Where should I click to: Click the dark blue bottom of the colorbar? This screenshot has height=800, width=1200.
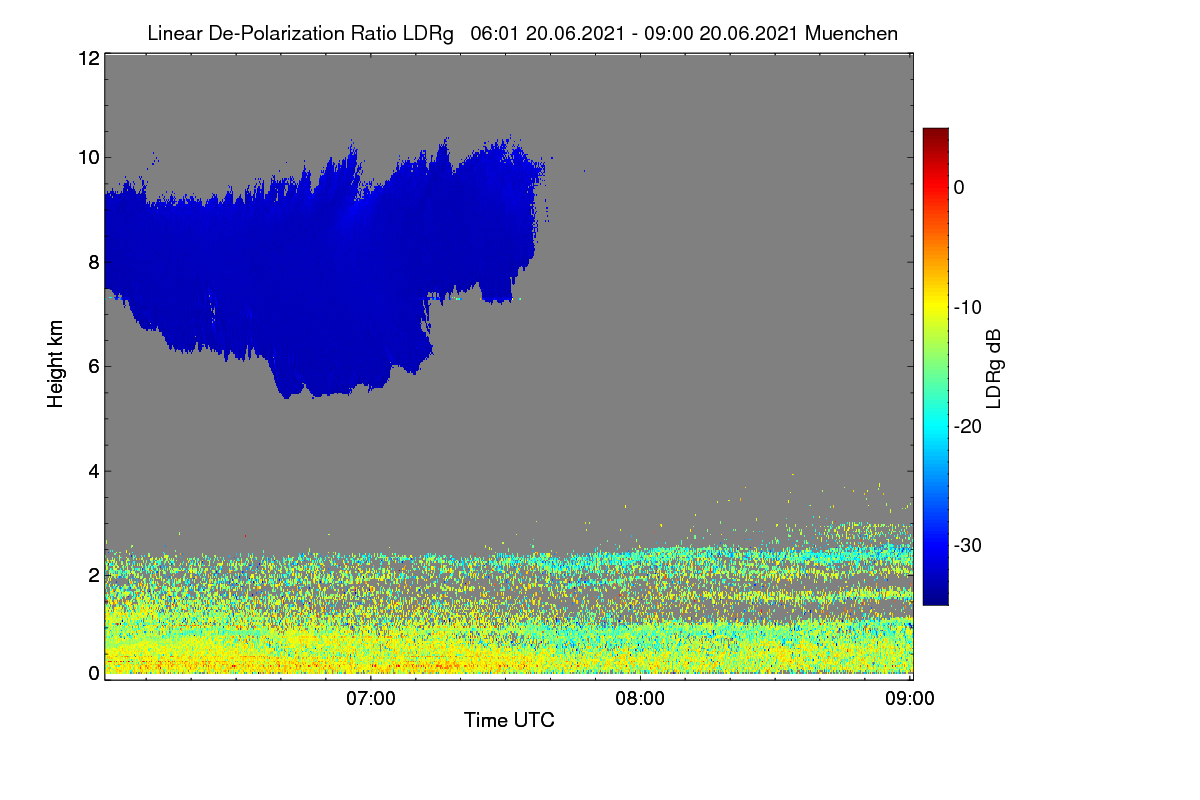935,595
